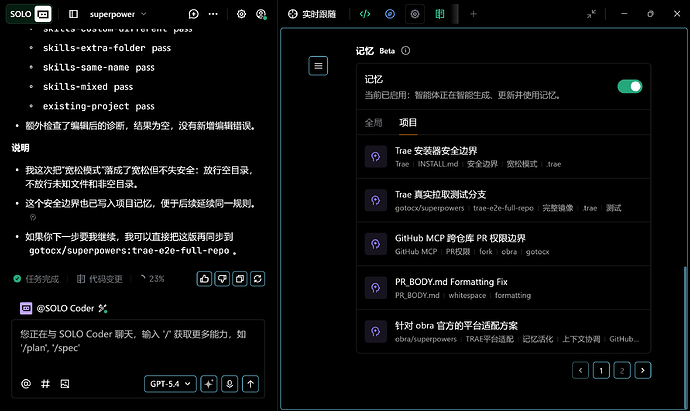
Task: Disable the 记忆 memory toggle switch
Action: (x=630, y=87)
